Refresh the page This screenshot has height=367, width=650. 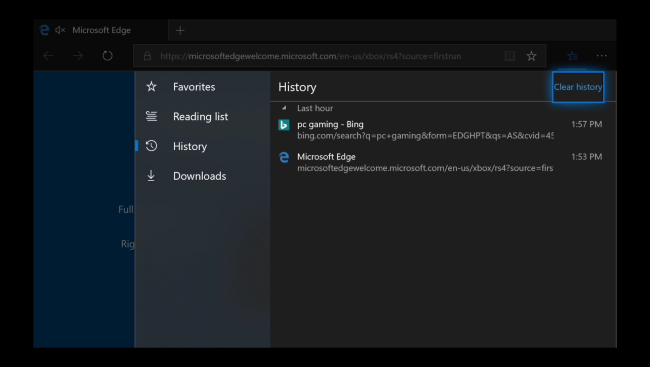[107, 56]
